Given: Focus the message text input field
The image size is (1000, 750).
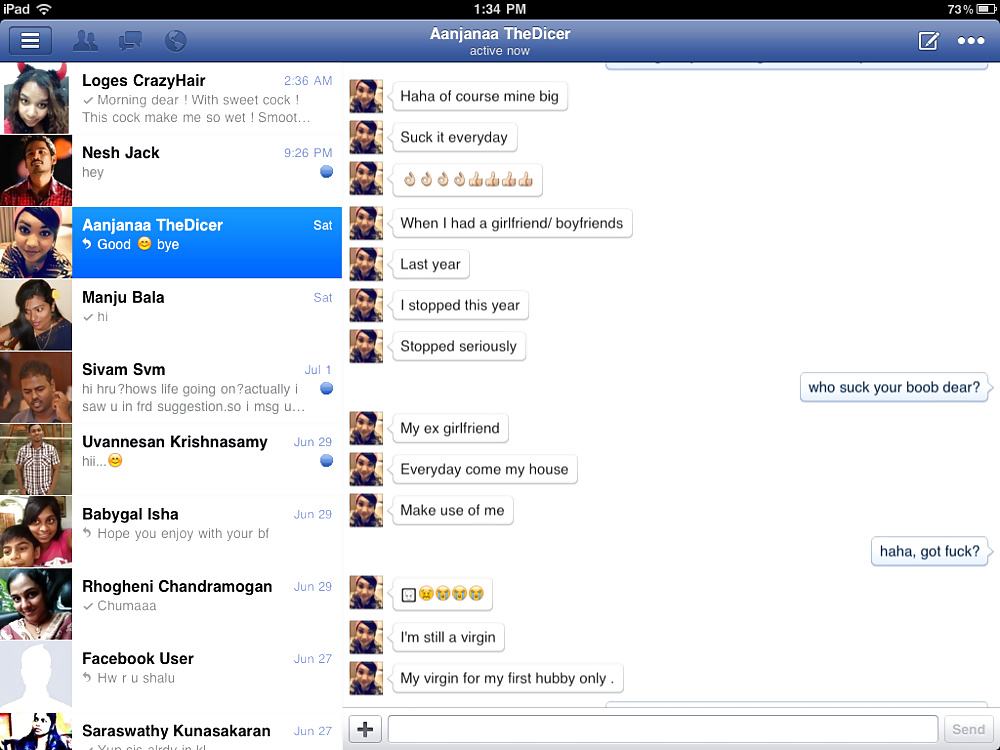Looking at the screenshot, I should (662, 729).
